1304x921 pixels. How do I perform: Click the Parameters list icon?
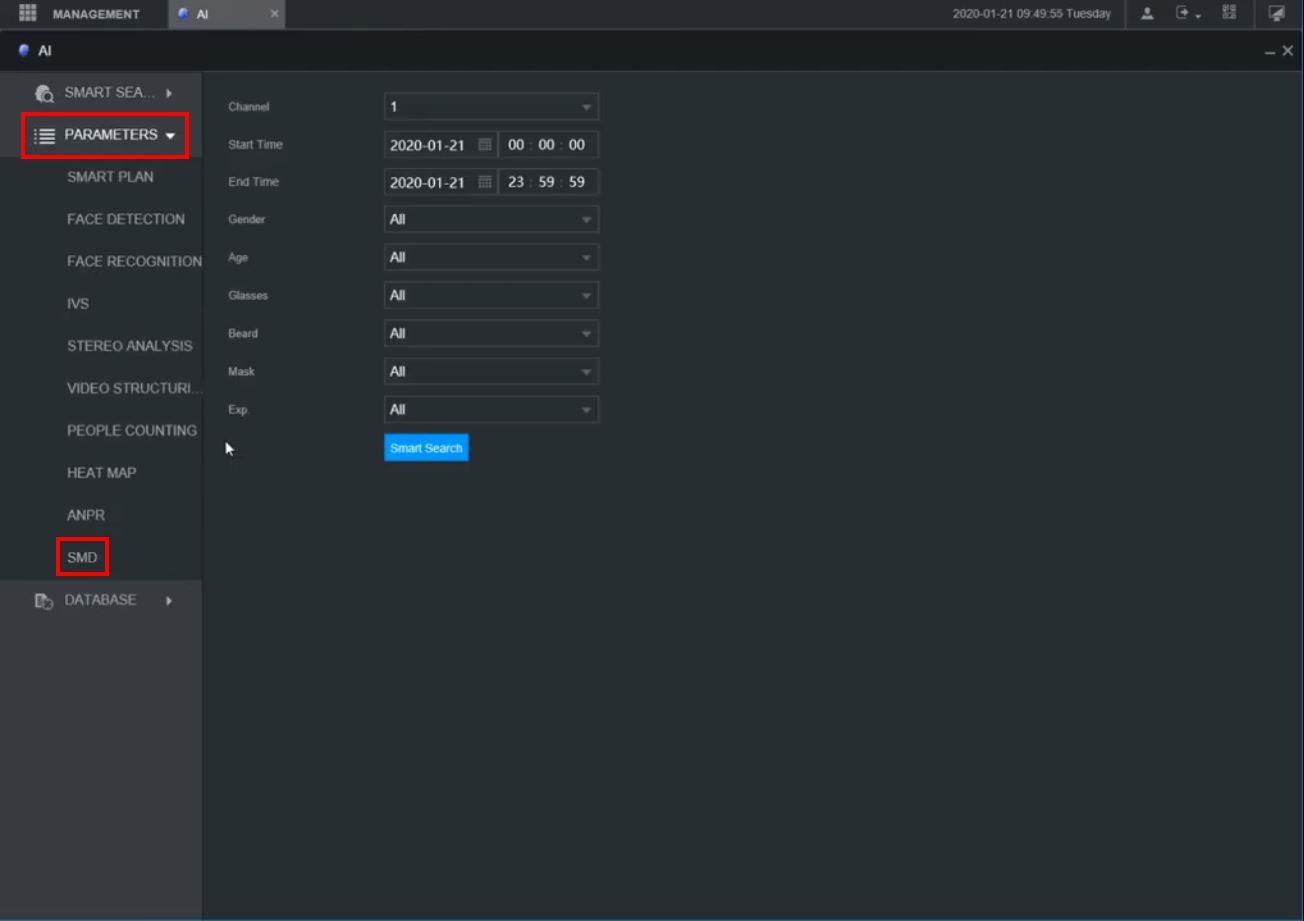point(44,135)
